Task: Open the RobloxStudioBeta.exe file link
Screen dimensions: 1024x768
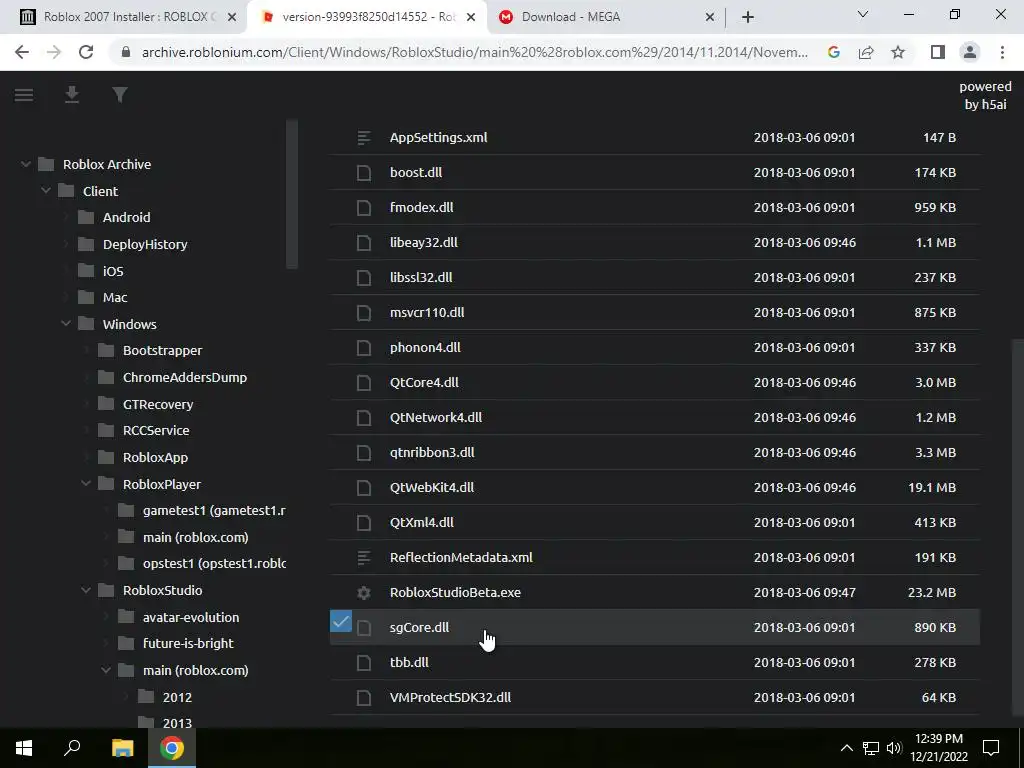Action: [x=455, y=592]
